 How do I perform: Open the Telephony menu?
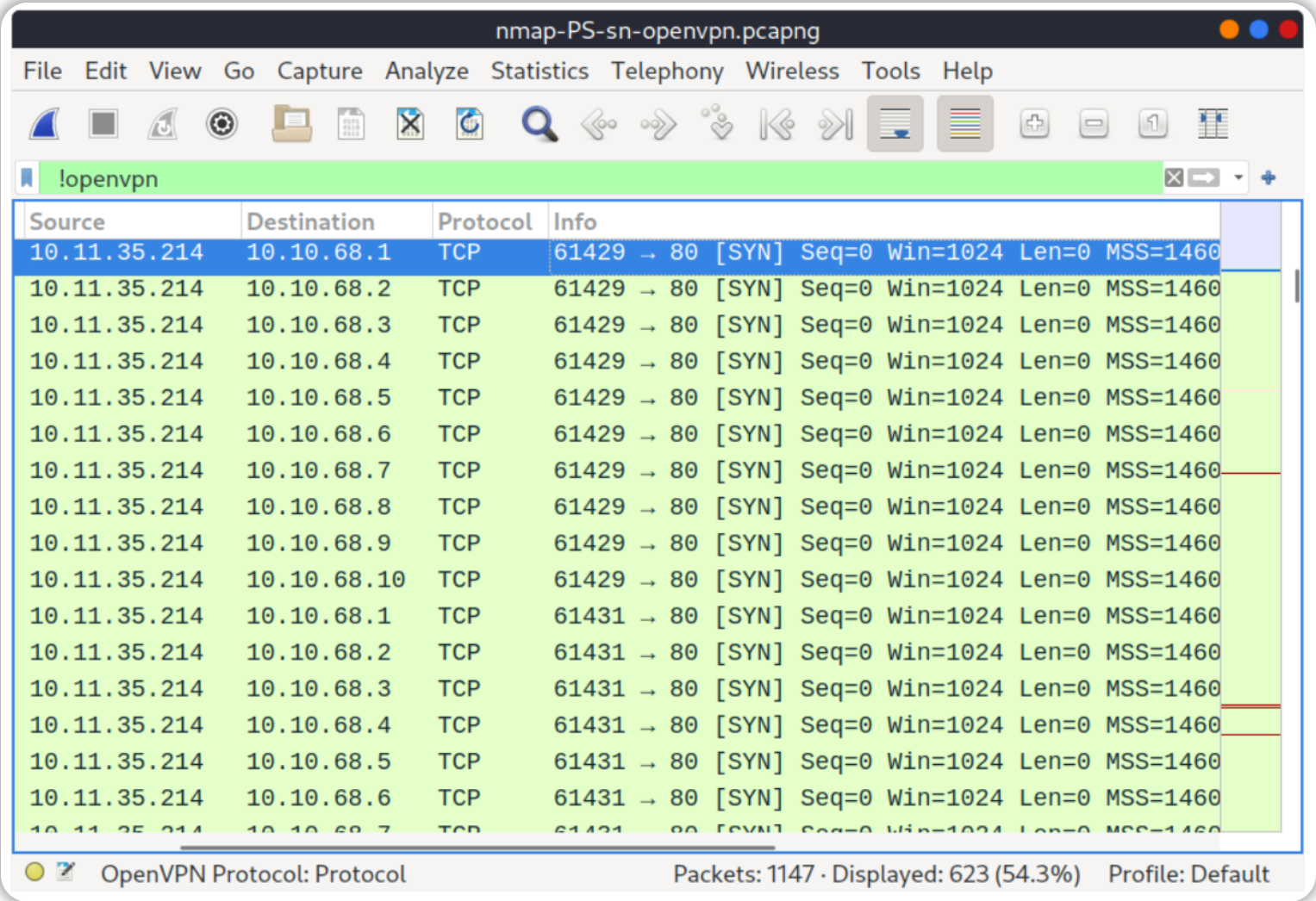click(x=667, y=71)
